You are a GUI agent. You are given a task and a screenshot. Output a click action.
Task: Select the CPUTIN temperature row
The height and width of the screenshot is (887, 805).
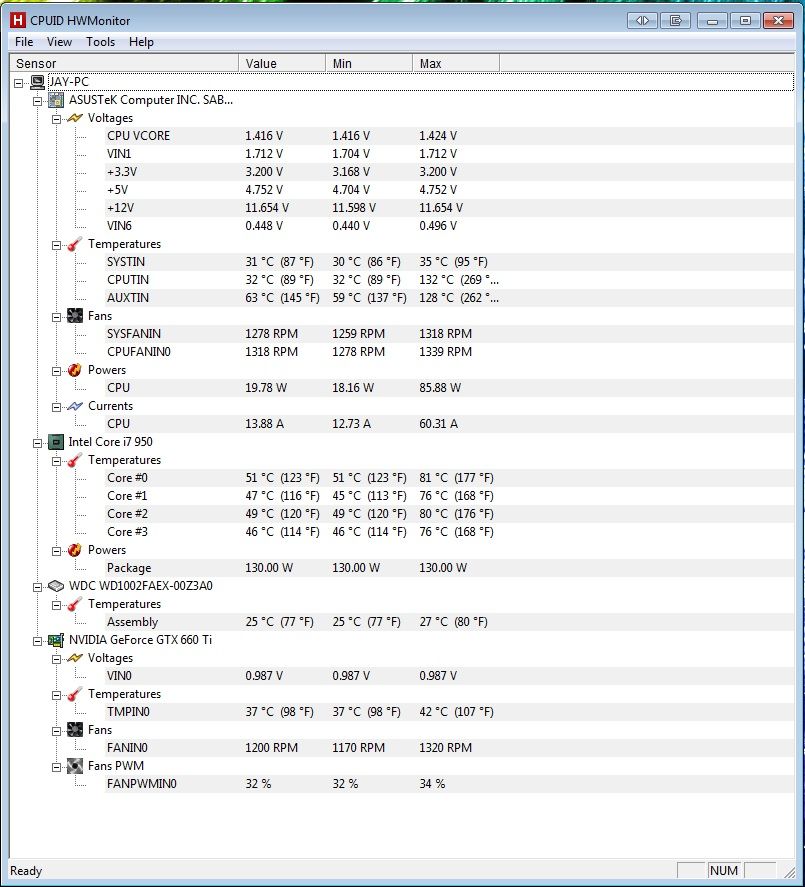point(449,280)
